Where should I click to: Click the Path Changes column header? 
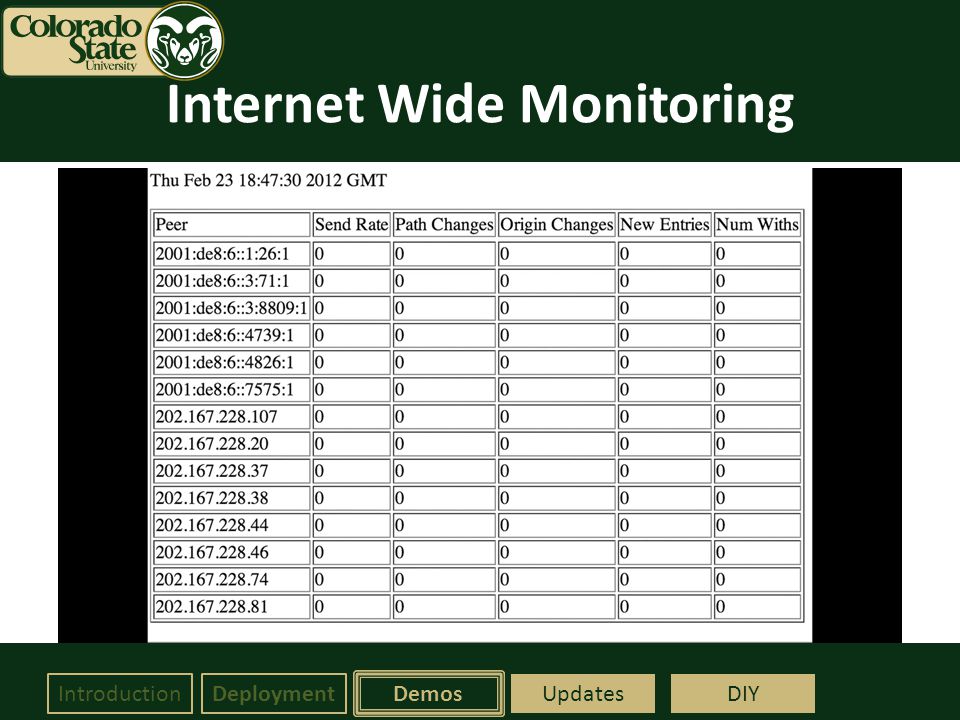click(444, 224)
